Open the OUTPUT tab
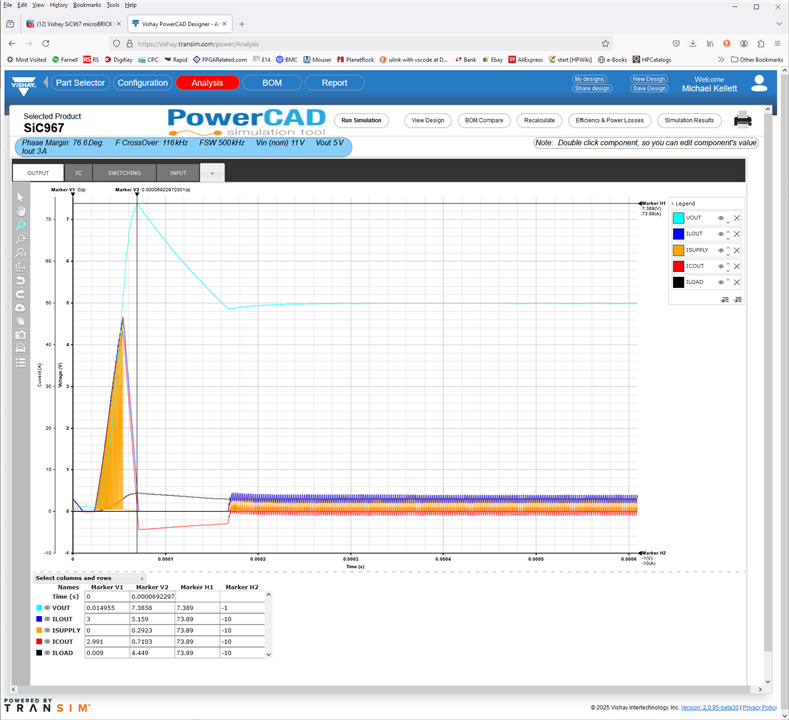Image resolution: width=789 pixels, height=720 pixels. coord(38,173)
